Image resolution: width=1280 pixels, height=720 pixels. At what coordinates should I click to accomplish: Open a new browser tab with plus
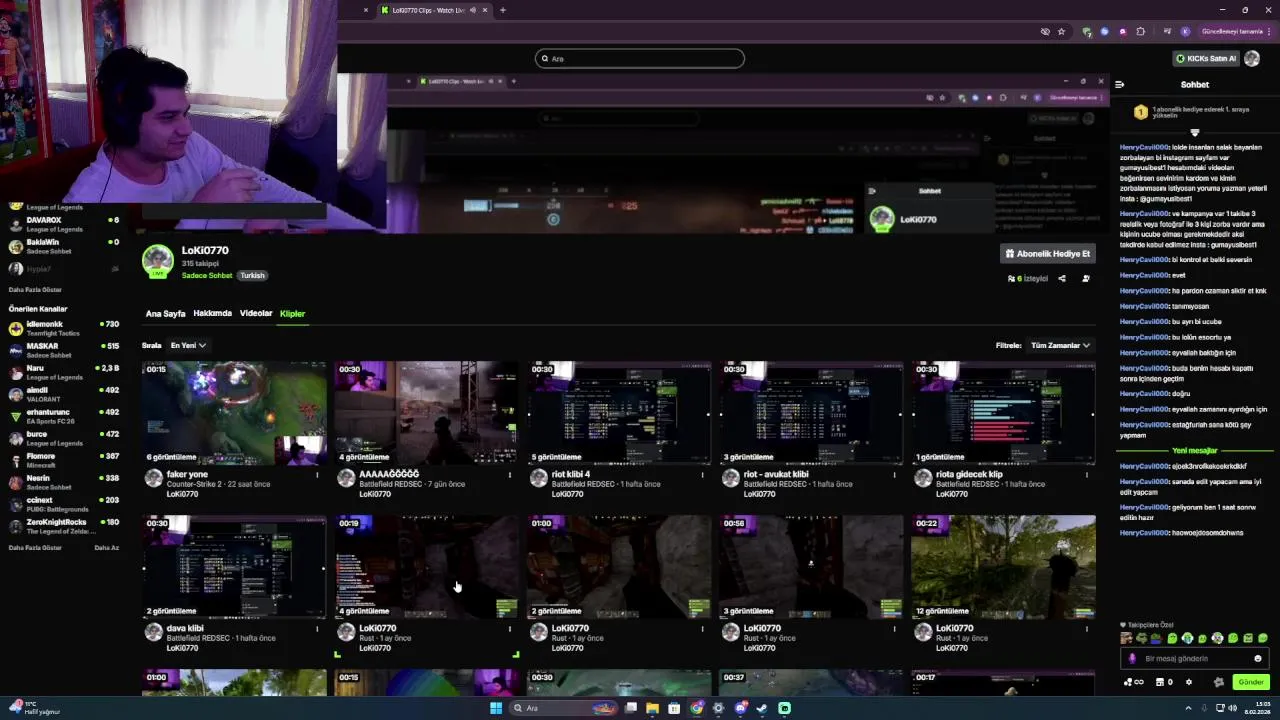coord(502,10)
